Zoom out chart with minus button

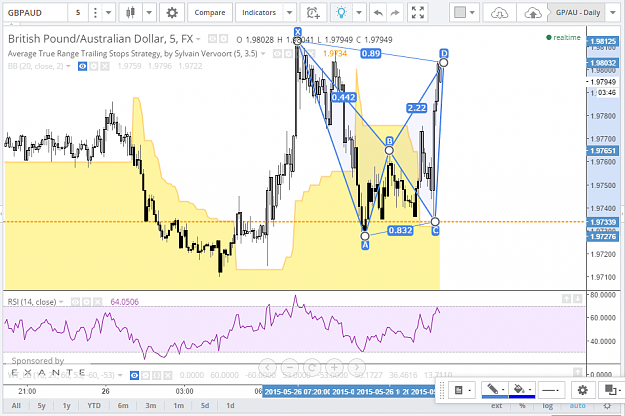[x=290, y=367]
